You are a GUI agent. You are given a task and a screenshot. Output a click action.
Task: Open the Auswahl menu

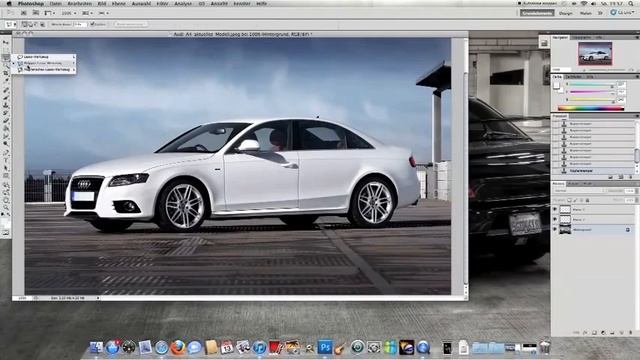point(141,3)
